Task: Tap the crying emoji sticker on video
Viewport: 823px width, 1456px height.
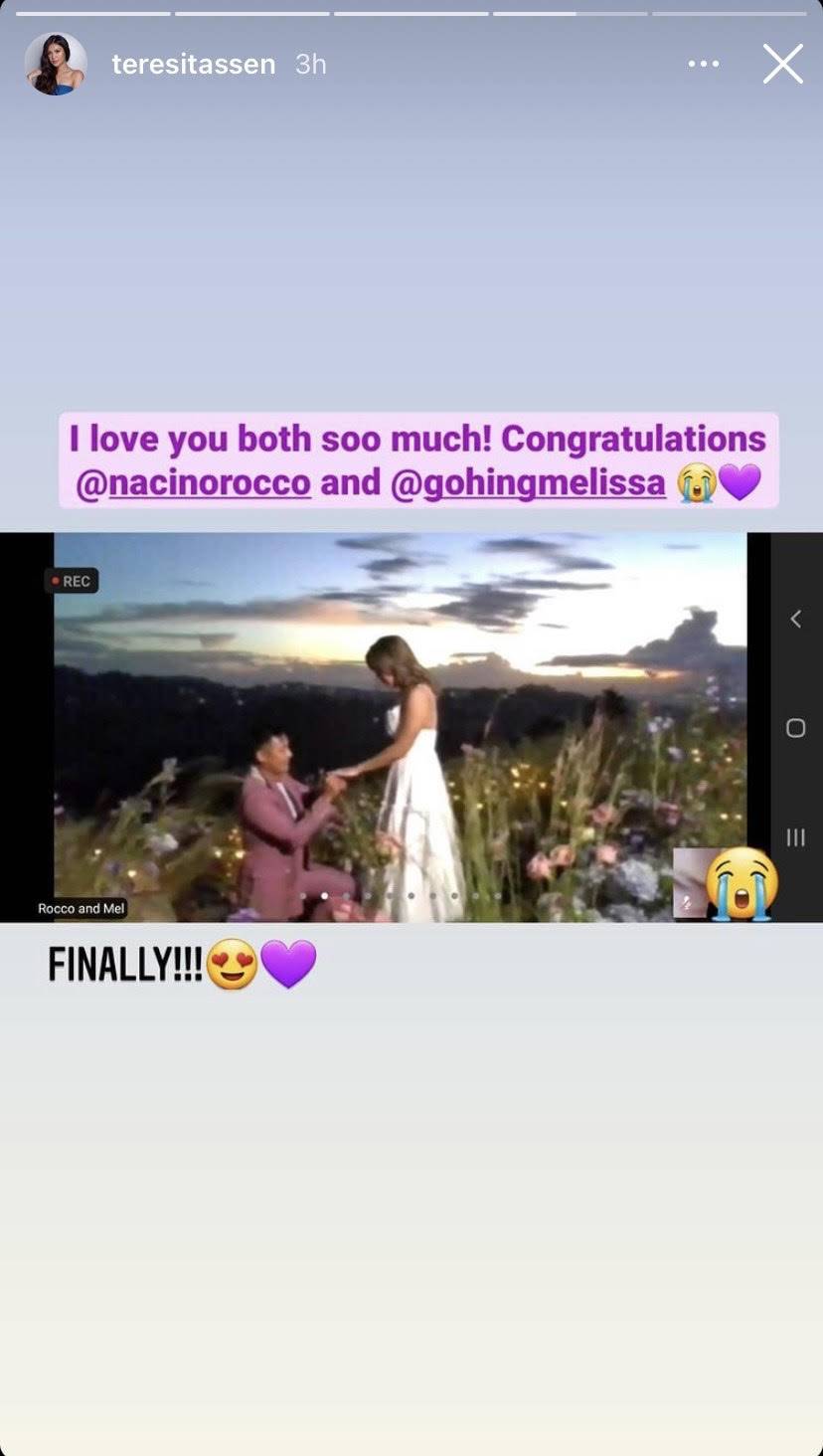Action: 741,883
